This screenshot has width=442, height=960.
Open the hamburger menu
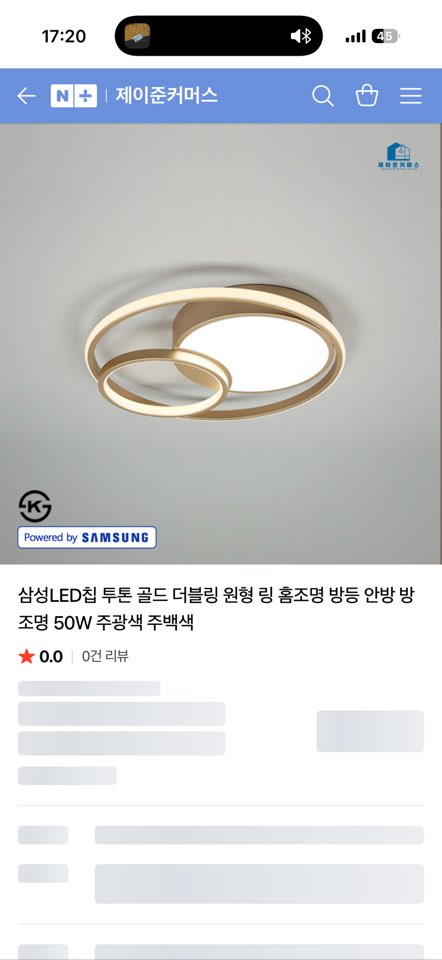411,96
